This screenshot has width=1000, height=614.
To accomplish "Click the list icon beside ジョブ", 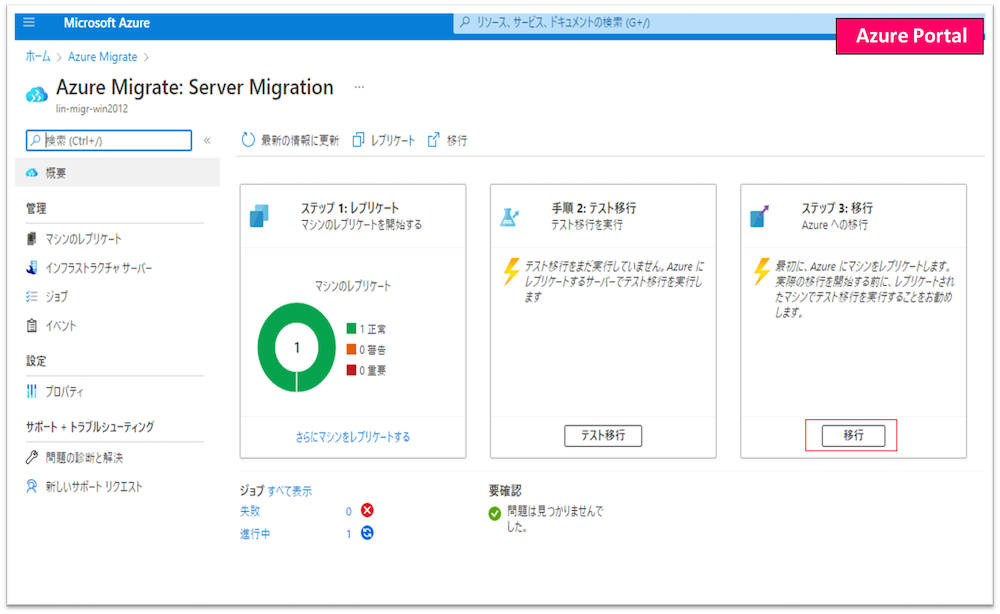I will (31, 296).
